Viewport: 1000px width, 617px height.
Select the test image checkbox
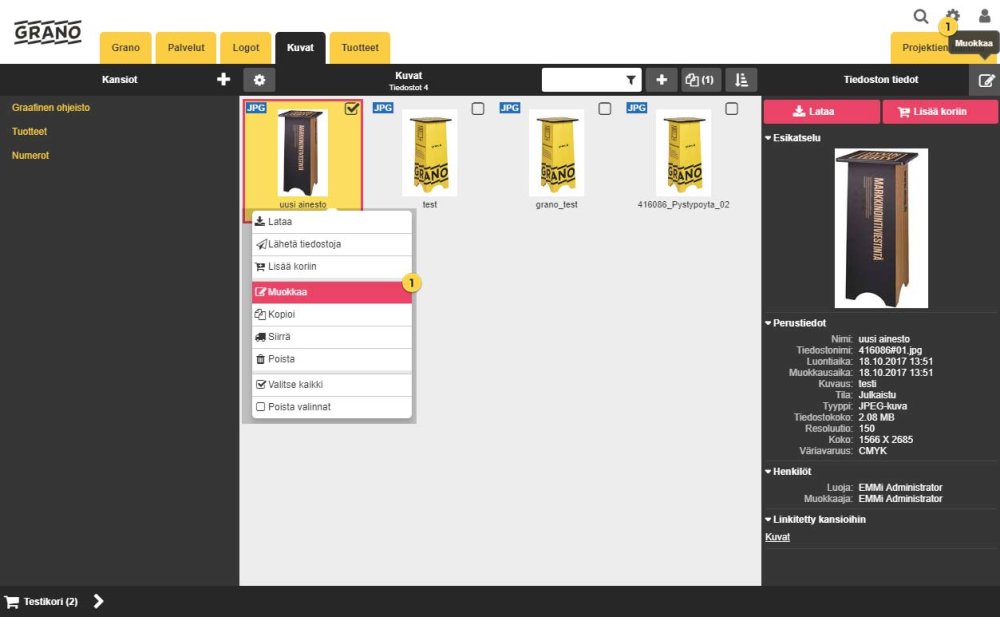coord(478,108)
